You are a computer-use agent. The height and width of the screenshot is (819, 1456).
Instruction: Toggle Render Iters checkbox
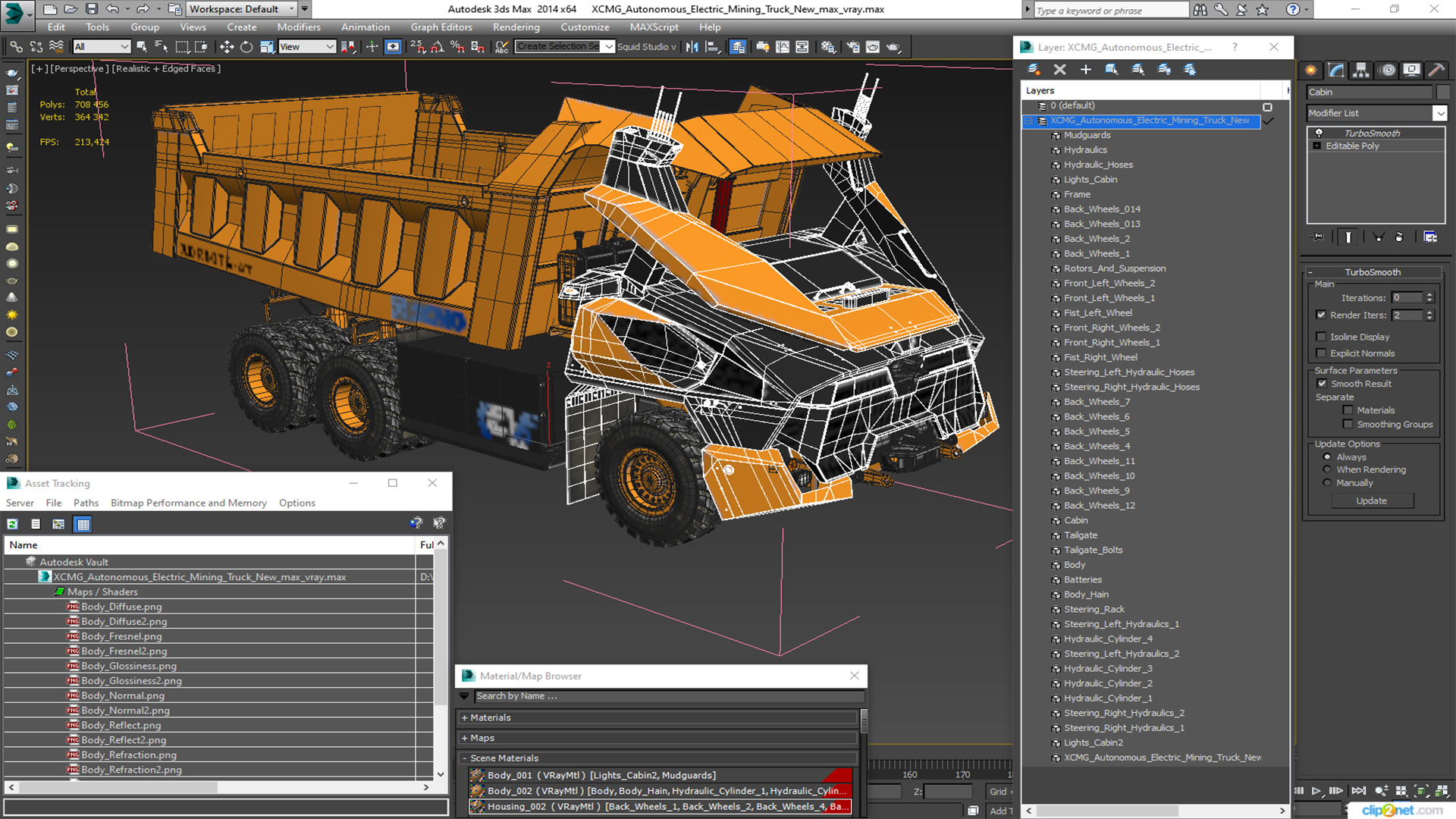(x=1322, y=315)
